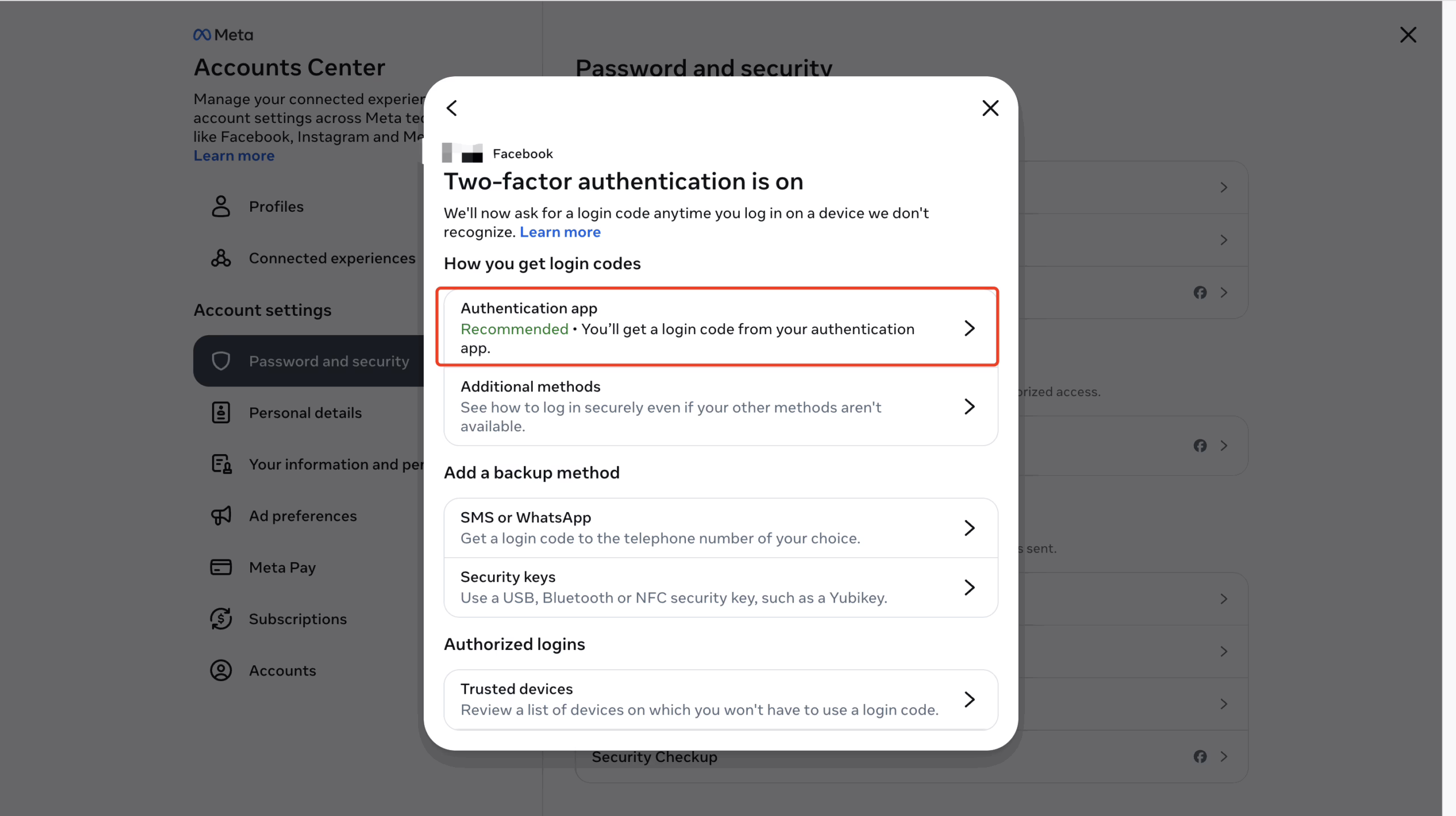Click the Meta logo
1456x816 pixels.
[223, 35]
